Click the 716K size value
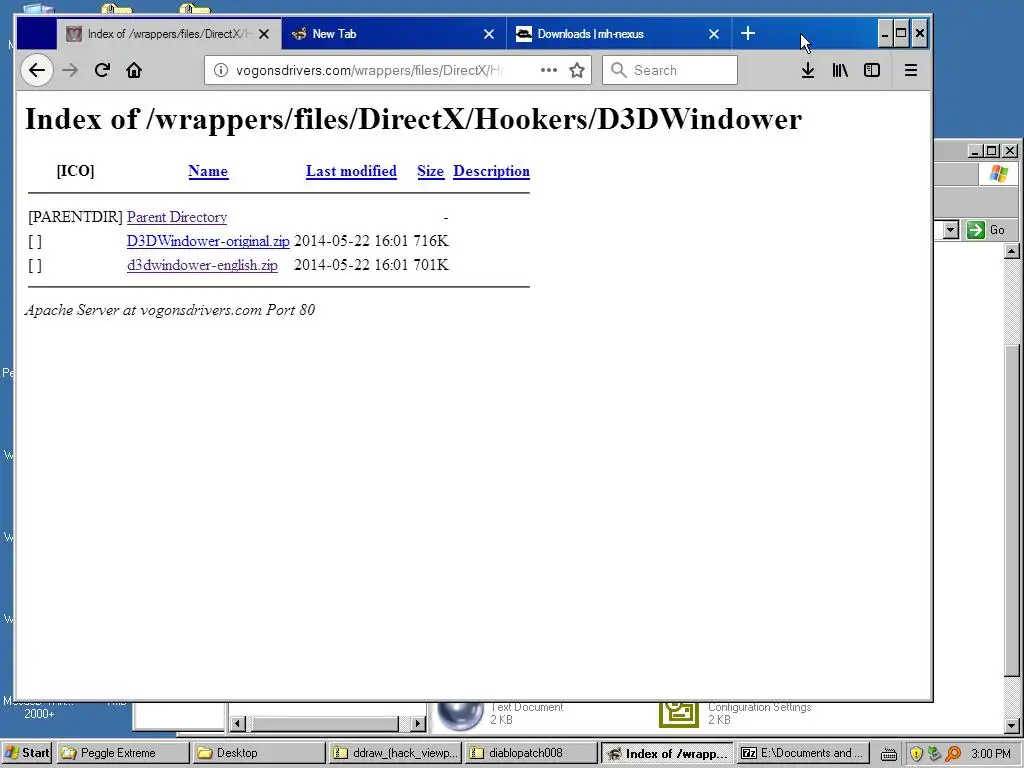The width and height of the screenshot is (1024, 768). pyautogui.click(x=431, y=241)
